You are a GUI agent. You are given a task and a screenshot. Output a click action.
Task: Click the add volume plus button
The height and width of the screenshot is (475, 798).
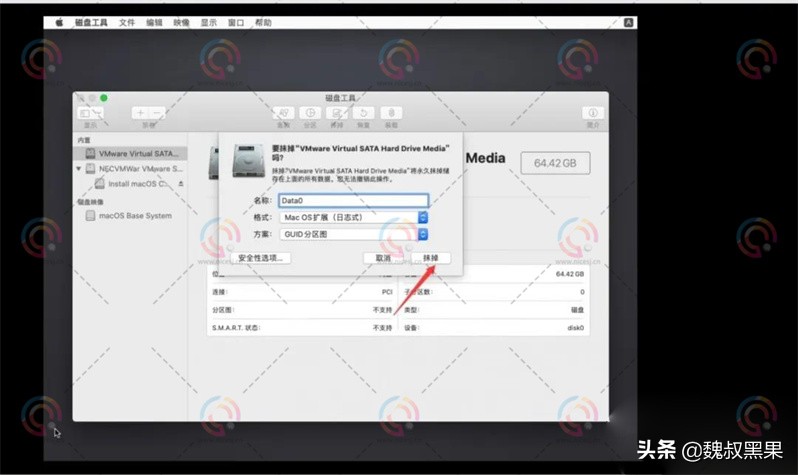click(x=140, y=113)
